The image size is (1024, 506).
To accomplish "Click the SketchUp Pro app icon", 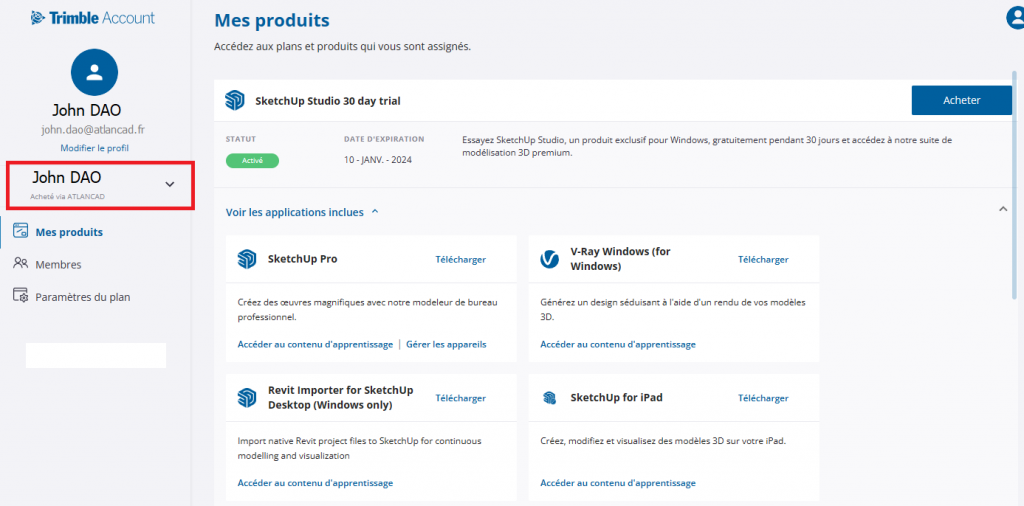I will coord(247,259).
